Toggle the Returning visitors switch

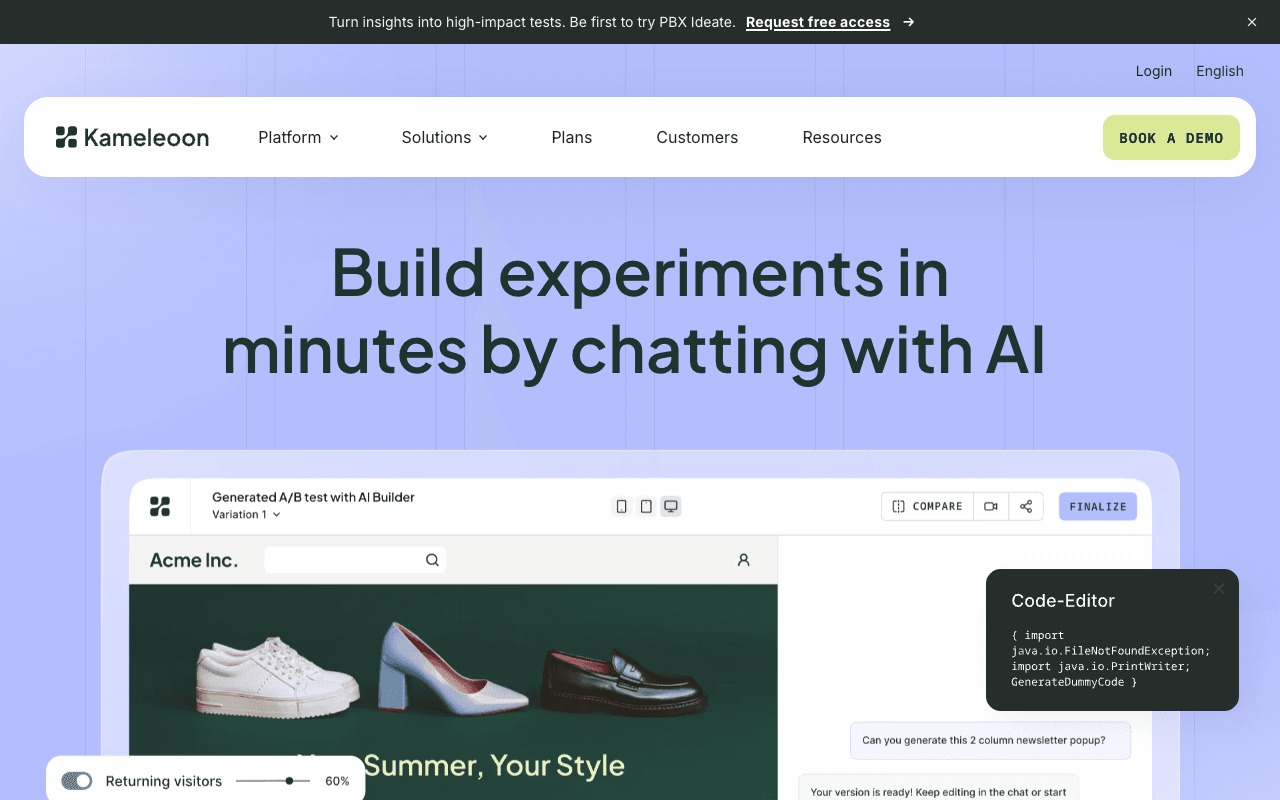(77, 781)
